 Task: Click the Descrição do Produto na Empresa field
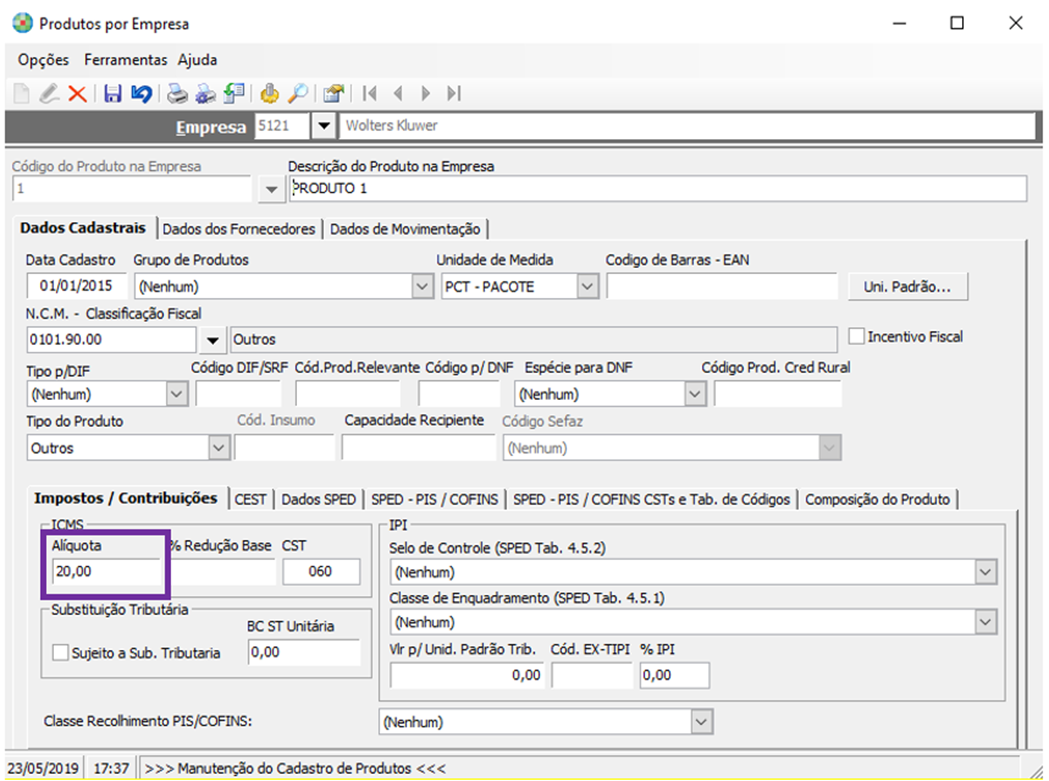[658, 189]
